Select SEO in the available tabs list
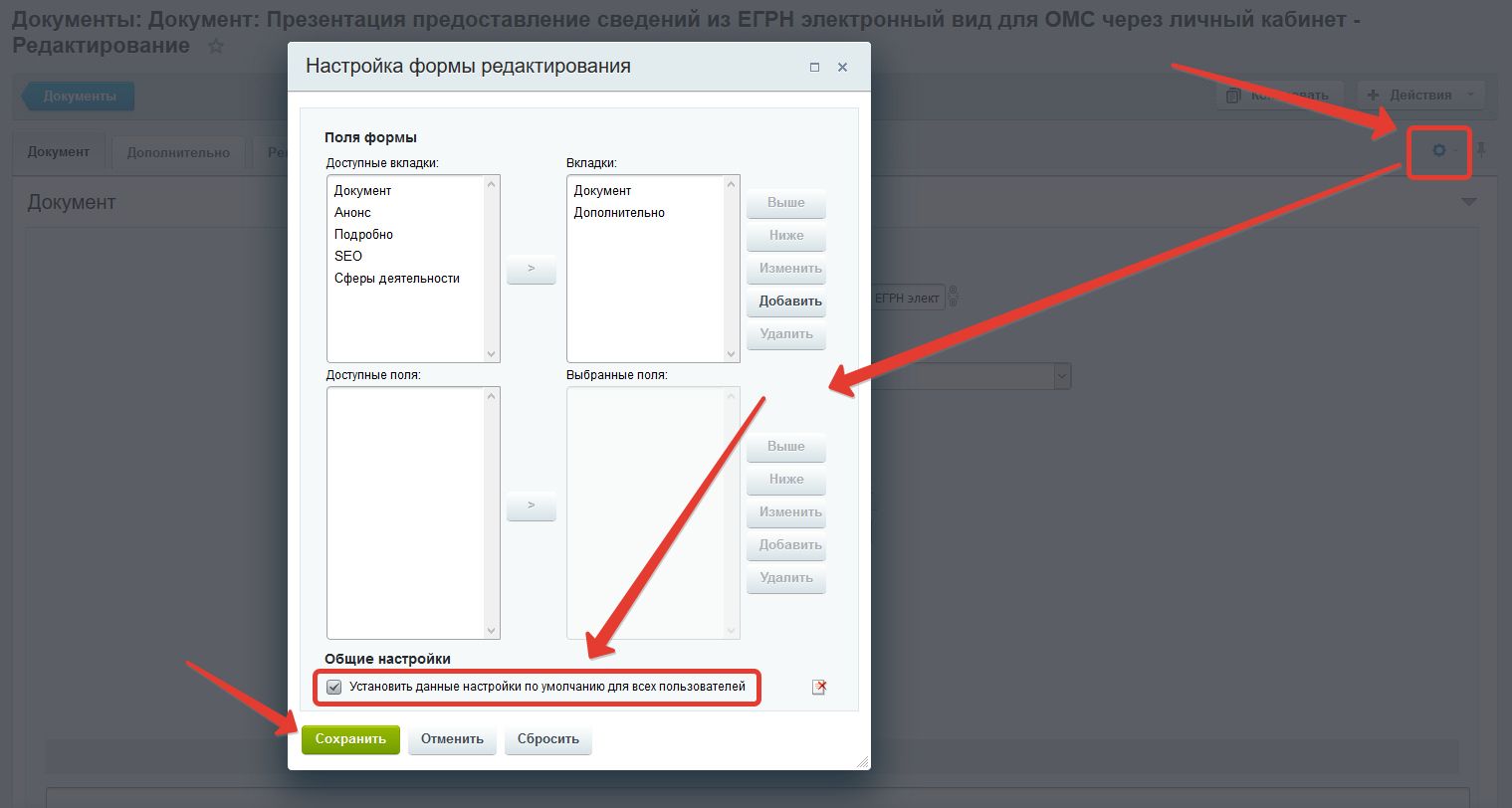The width and height of the screenshot is (1512, 808). point(348,257)
